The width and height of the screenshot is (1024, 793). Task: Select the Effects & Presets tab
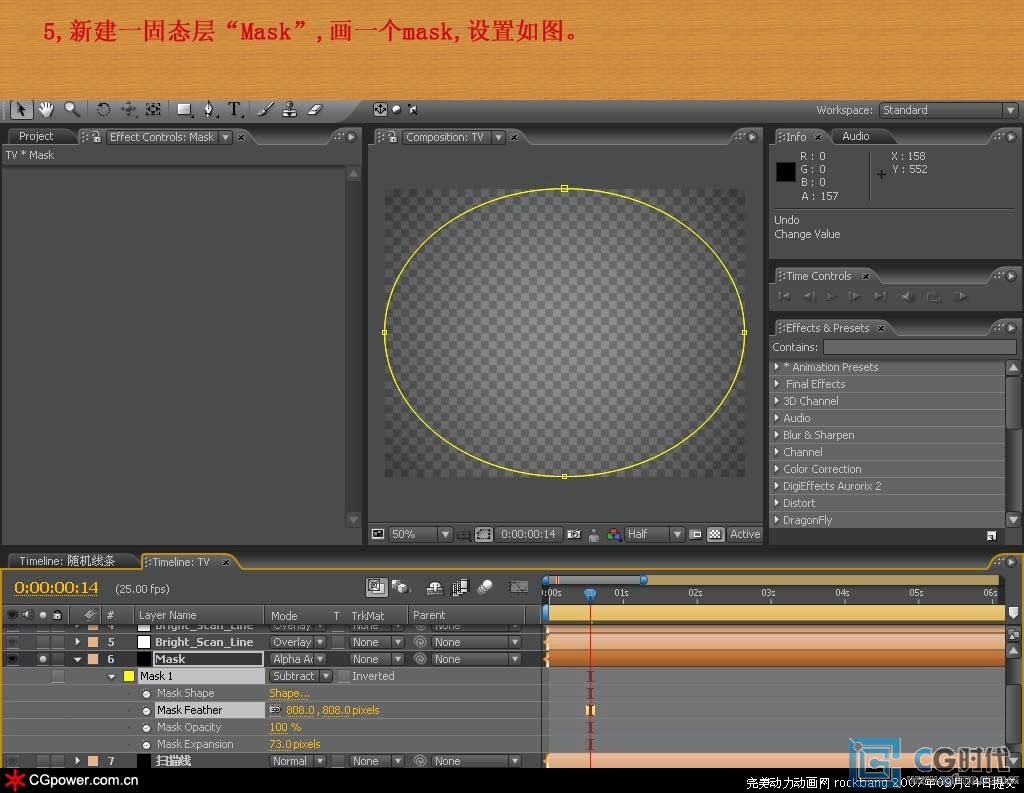coord(827,328)
